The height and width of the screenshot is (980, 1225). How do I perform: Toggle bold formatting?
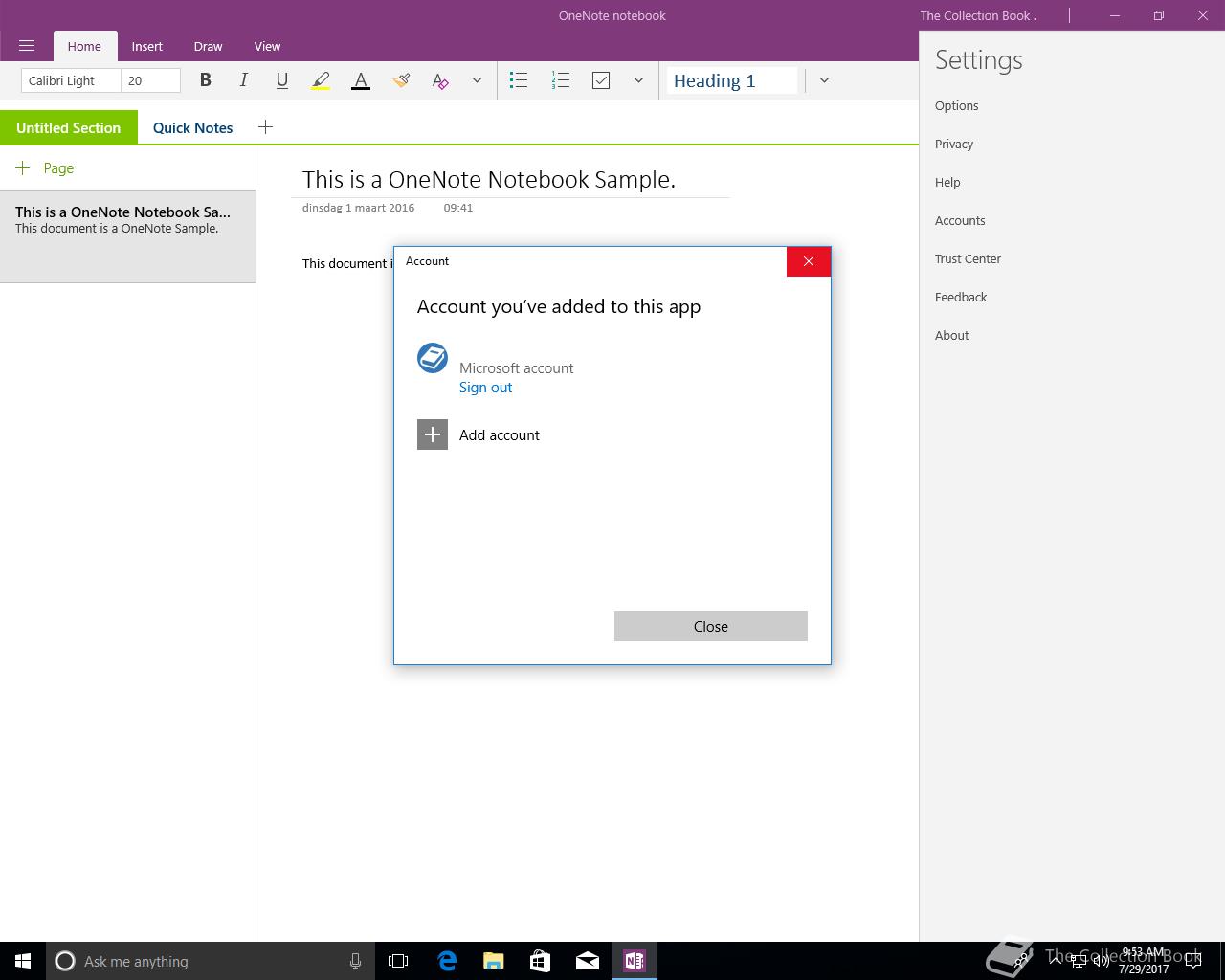[205, 80]
